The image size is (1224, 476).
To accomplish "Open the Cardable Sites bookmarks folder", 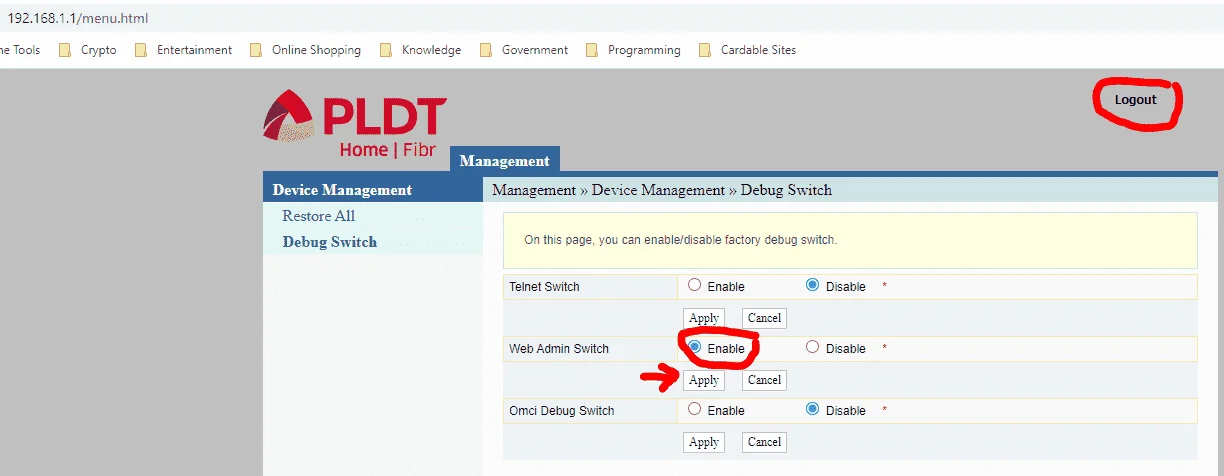I will (x=747, y=50).
